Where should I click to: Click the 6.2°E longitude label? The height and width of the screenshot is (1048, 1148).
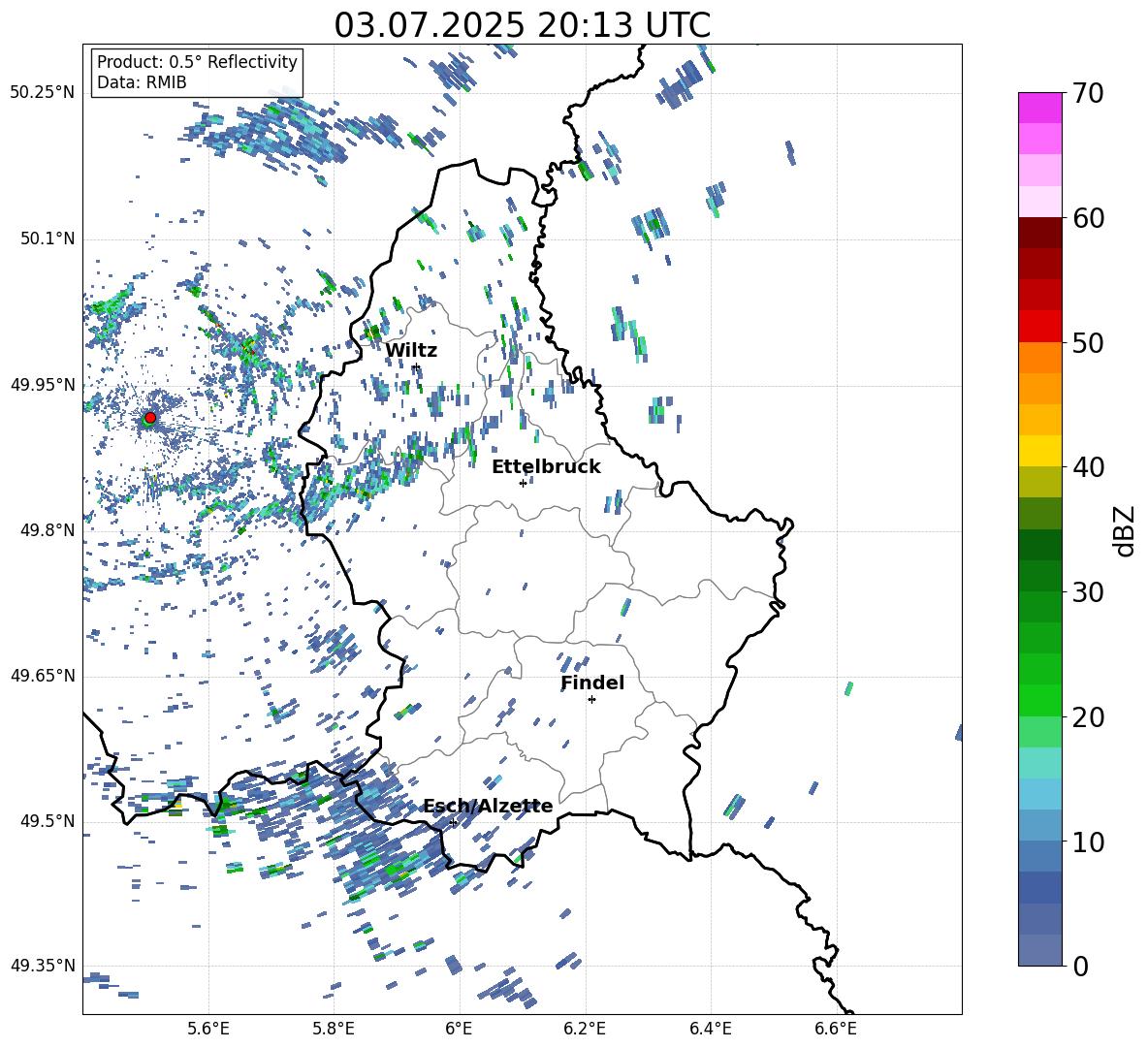click(x=585, y=1029)
